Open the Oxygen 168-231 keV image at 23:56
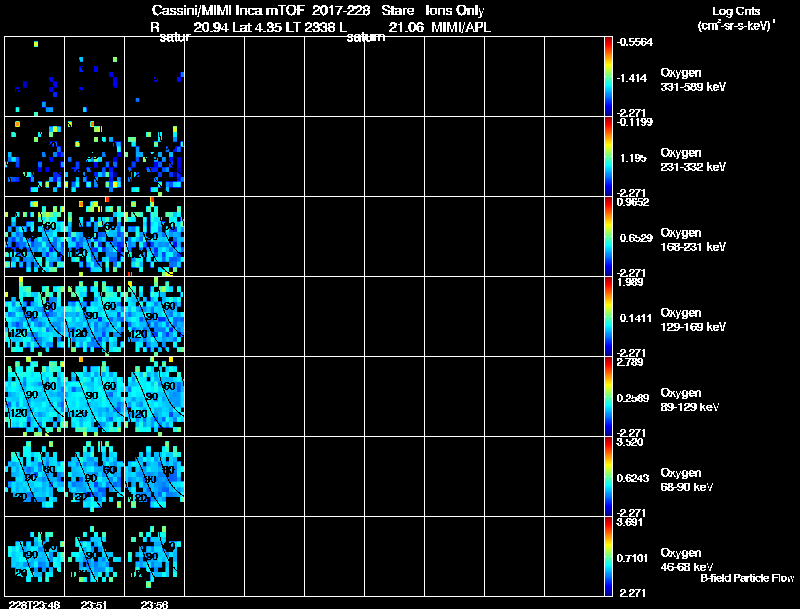The image size is (800, 609). tap(155, 236)
